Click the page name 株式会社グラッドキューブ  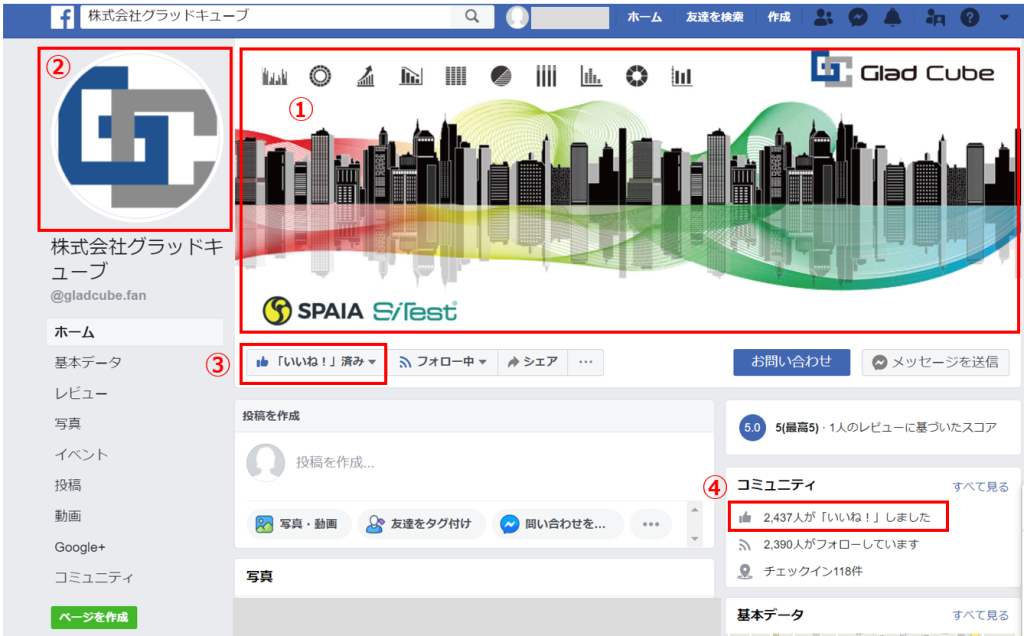click(x=137, y=259)
